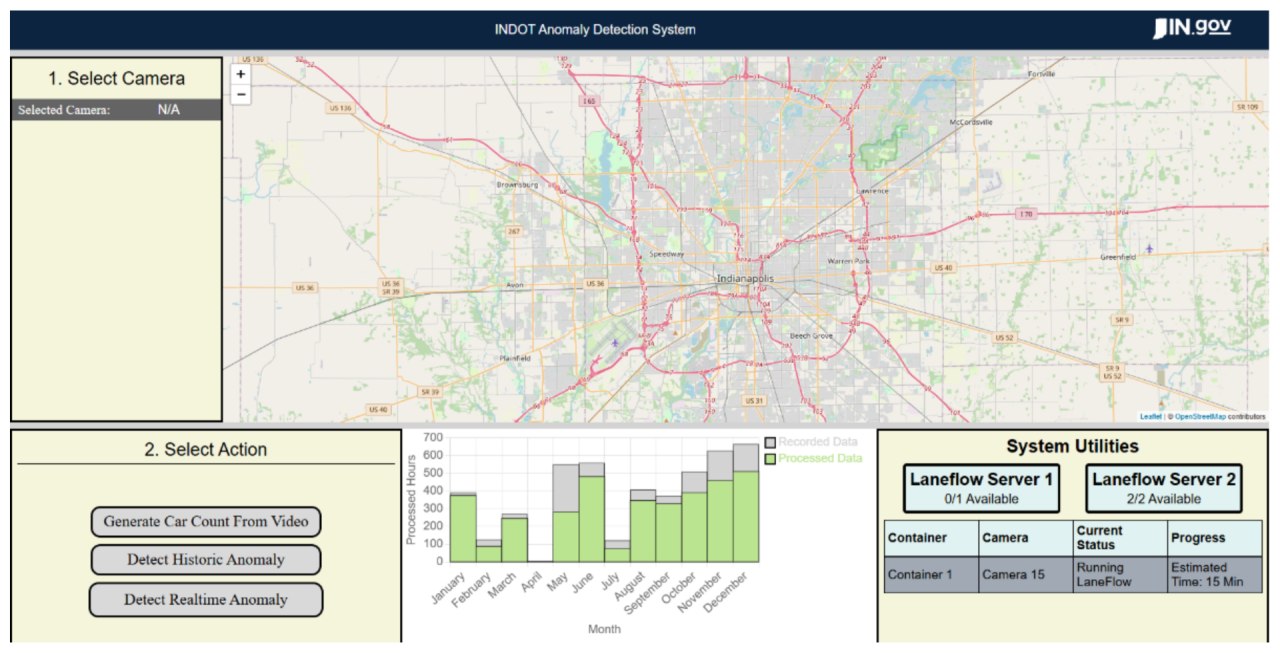Select the Laneflow Server 2 card
The image size is (1280, 653).
(1163, 488)
